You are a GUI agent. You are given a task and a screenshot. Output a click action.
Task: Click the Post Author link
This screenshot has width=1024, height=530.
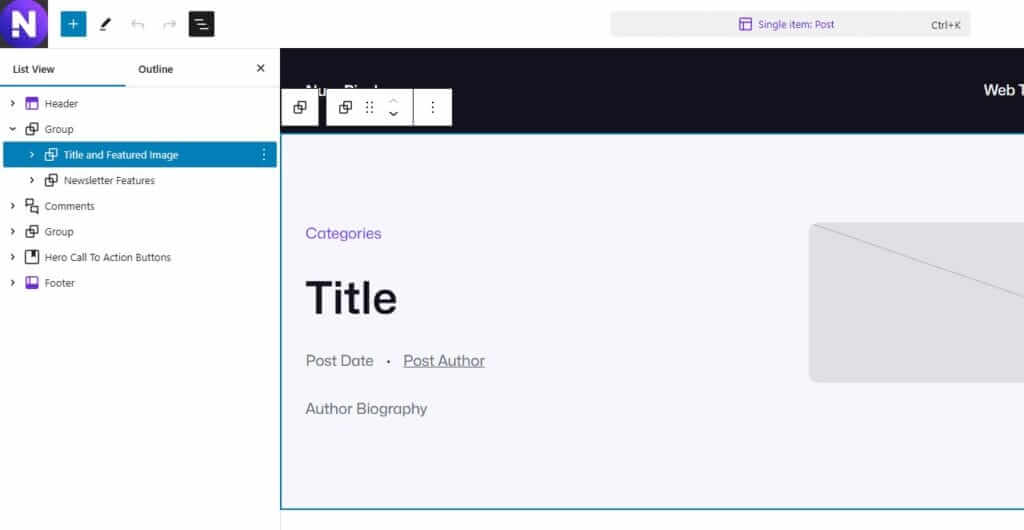[x=444, y=361]
